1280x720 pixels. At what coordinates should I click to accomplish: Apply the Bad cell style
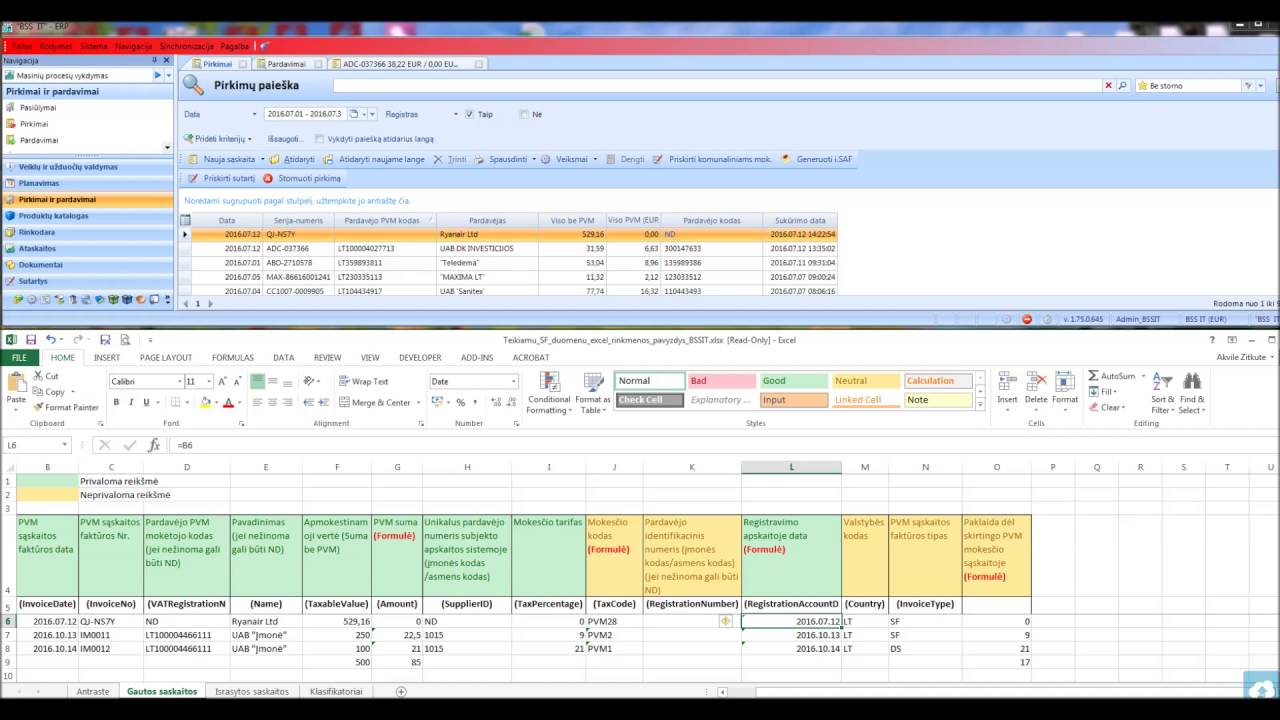coord(721,381)
